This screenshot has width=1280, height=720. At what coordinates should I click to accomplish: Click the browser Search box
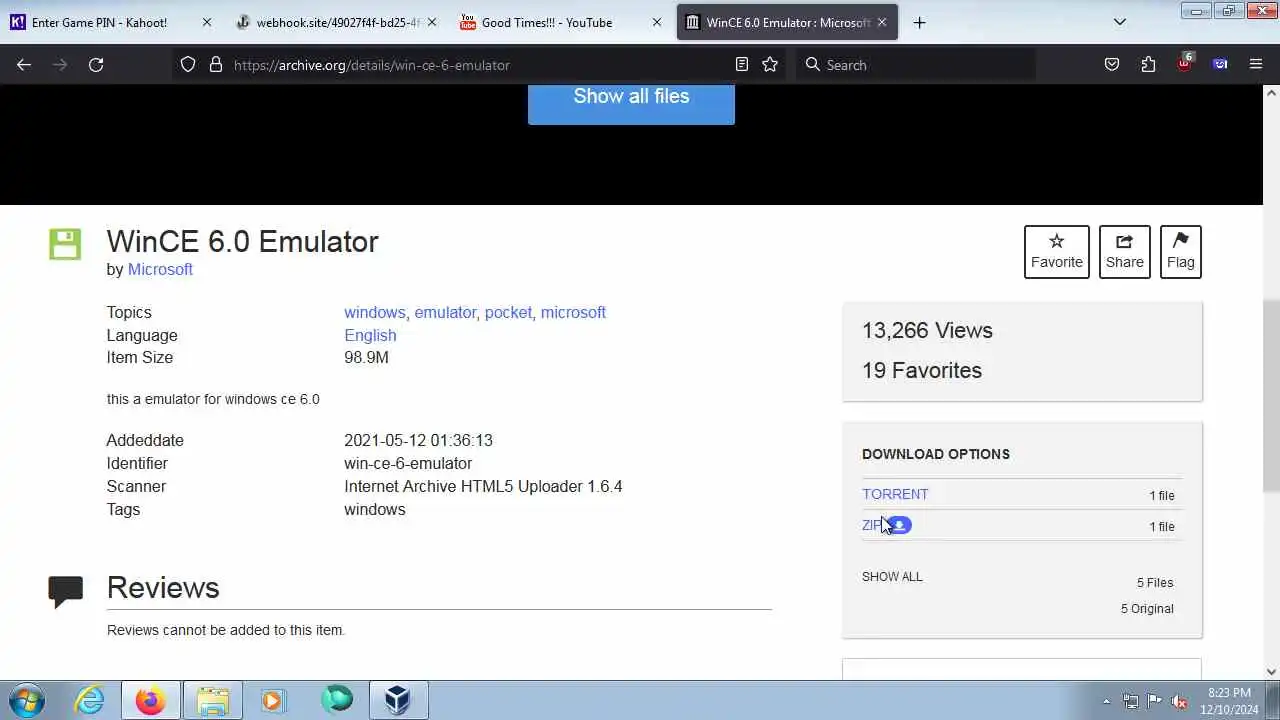915,65
